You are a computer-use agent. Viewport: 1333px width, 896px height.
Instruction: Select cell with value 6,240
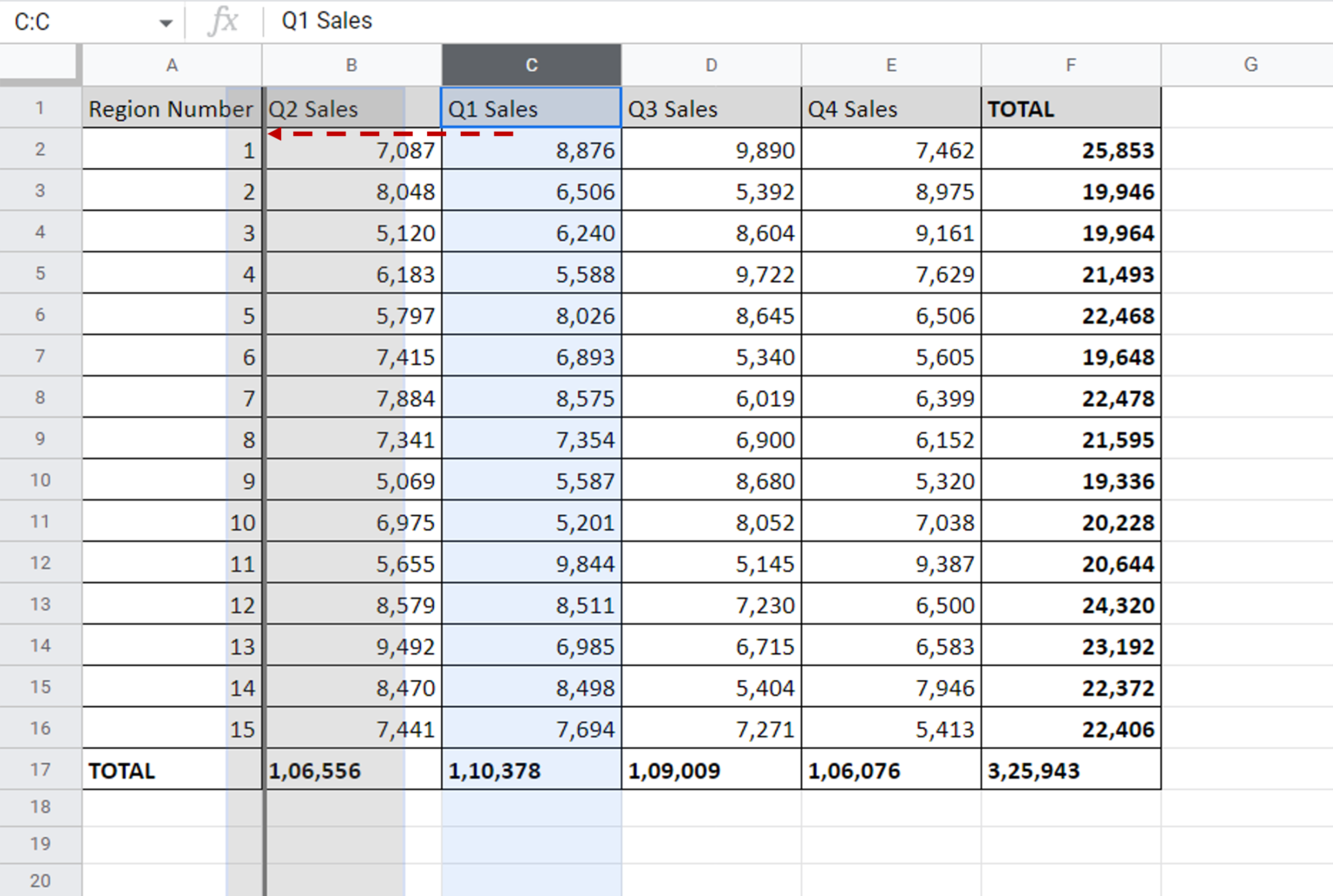click(531, 232)
